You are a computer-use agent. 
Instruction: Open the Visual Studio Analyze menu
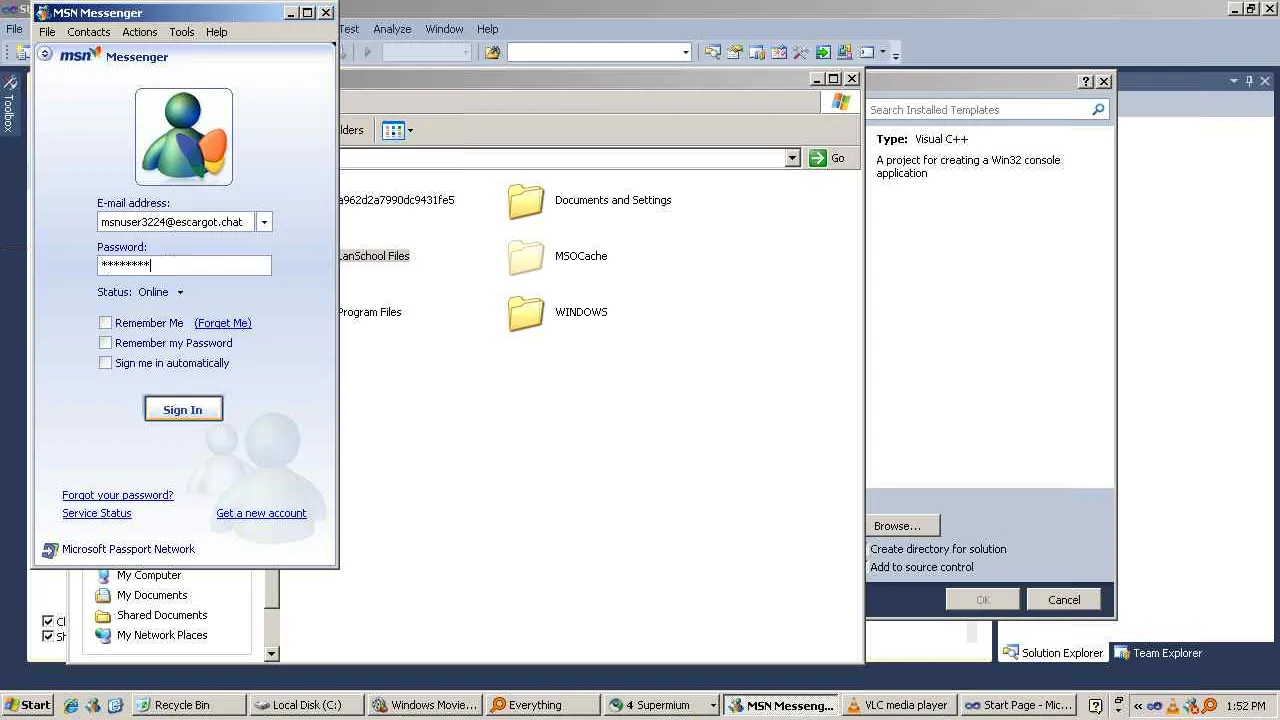pyautogui.click(x=392, y=29)
